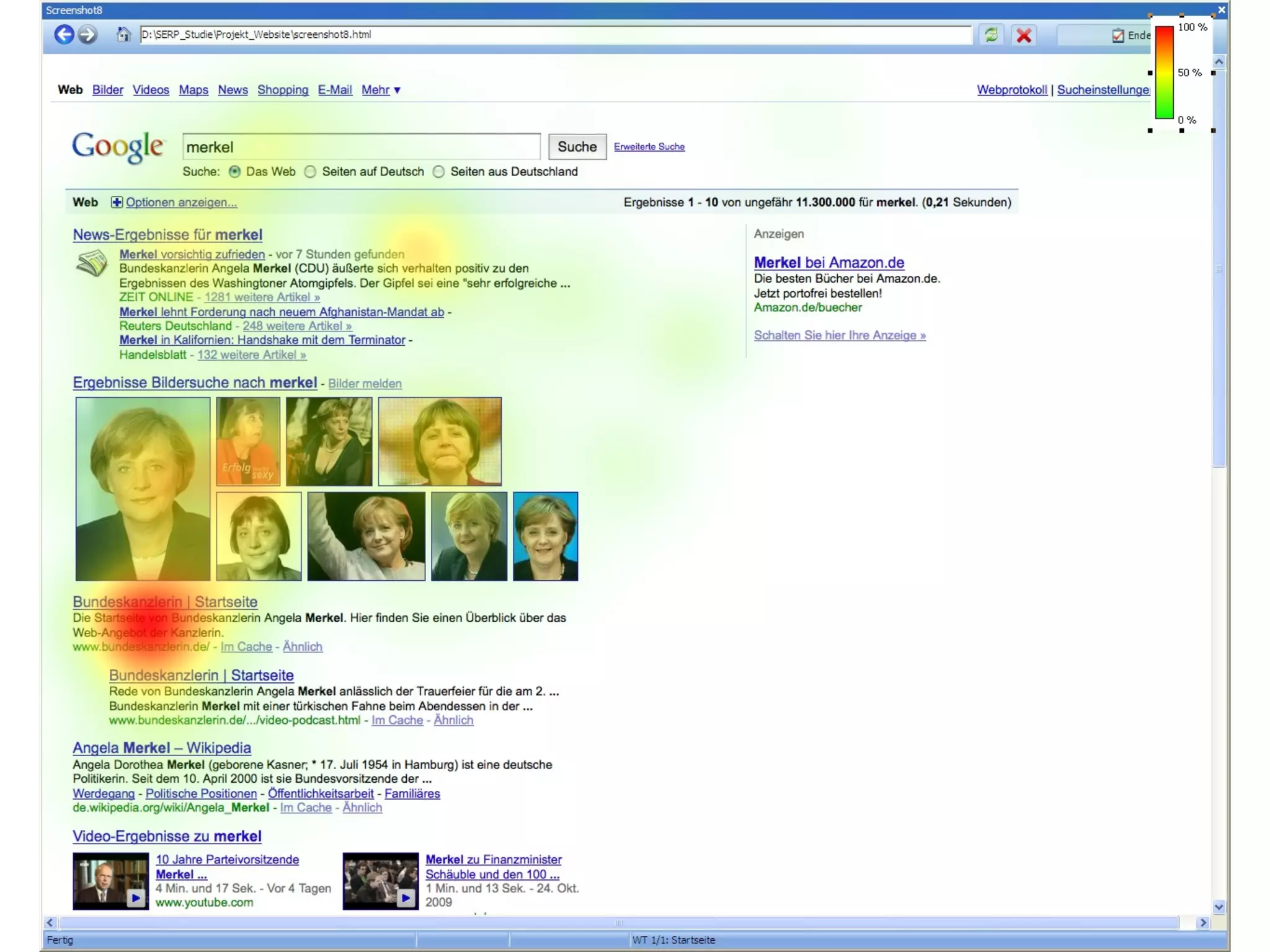This screenshot has width=1270, height=952.
Task: Open the Bilder search tab
Action: pos(107,90)
